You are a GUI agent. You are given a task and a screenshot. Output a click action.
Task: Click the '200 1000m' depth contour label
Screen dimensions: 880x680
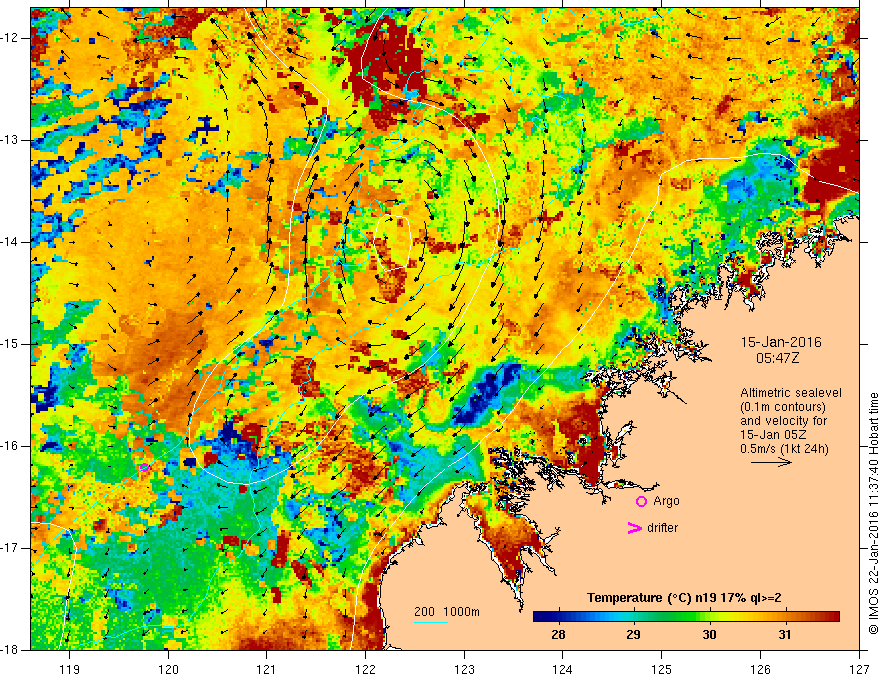click(x=447, y=612)
